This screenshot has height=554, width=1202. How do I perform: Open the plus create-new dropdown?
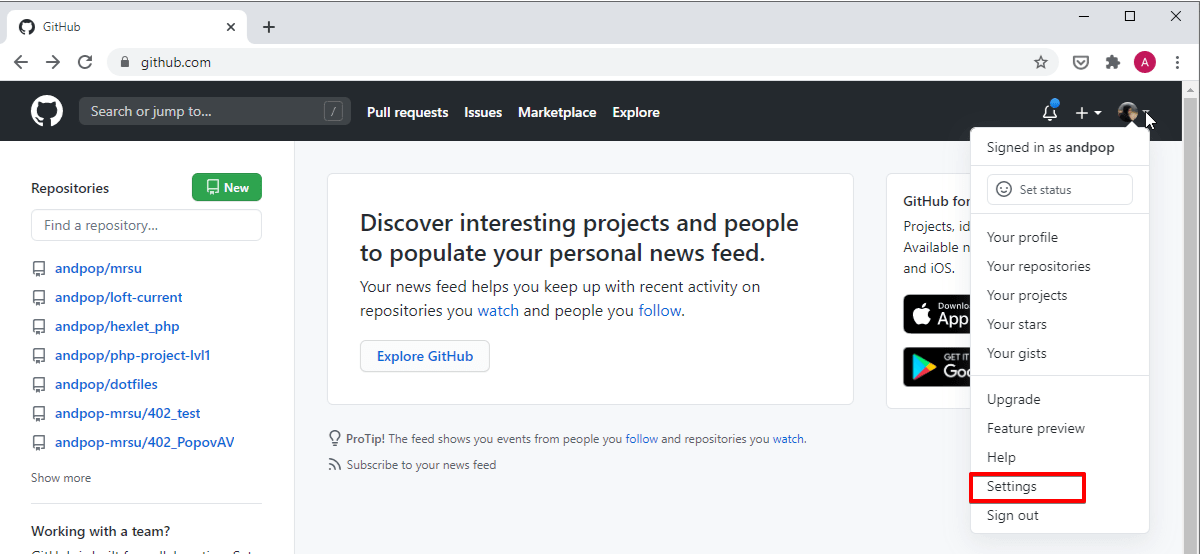pyautogui.click(x=1088, y=113)
